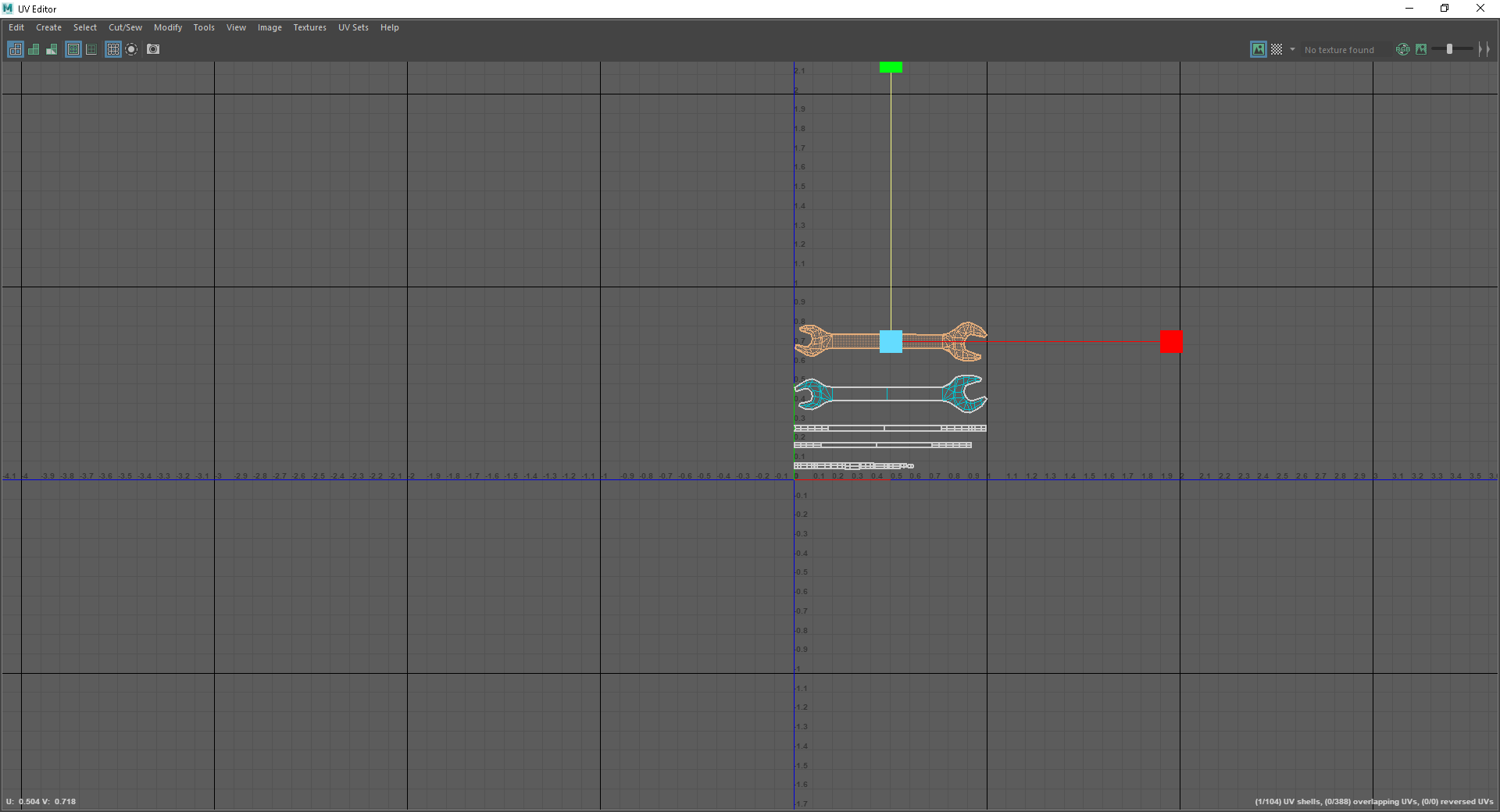Select the teal wrench UV shell
Image resolution: width=1500 pixels, height=812 pixels.
891,394
